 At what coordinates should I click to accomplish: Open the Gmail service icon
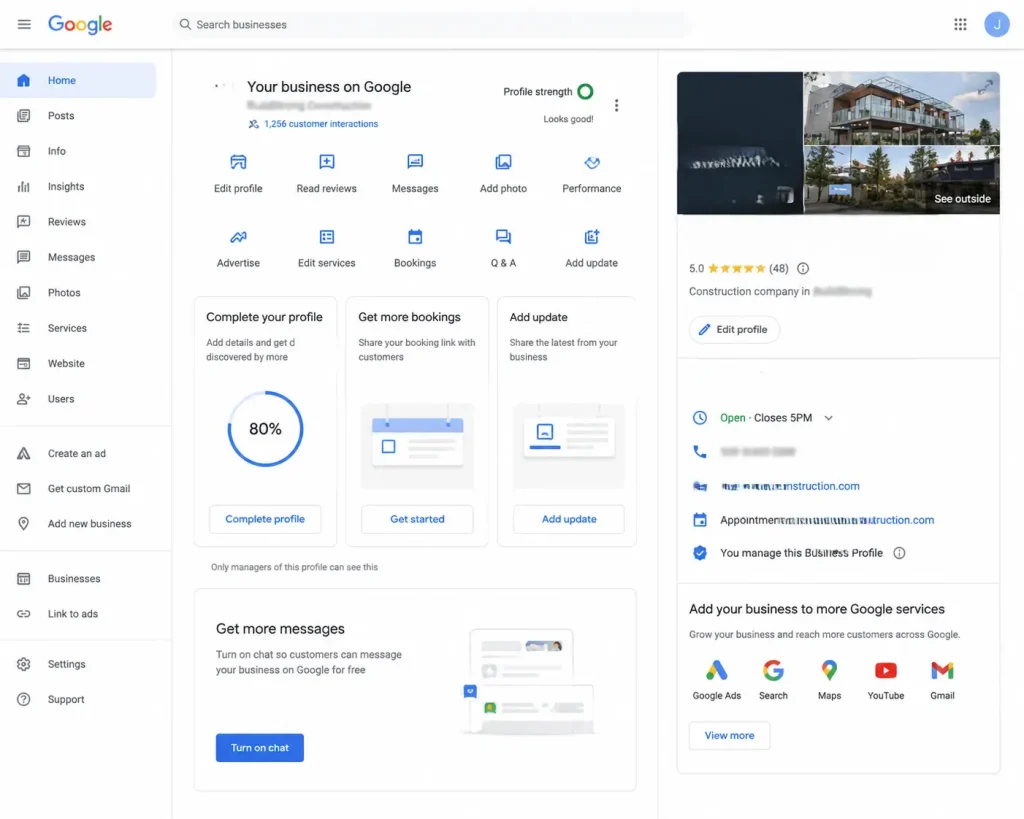pos(942,671)
